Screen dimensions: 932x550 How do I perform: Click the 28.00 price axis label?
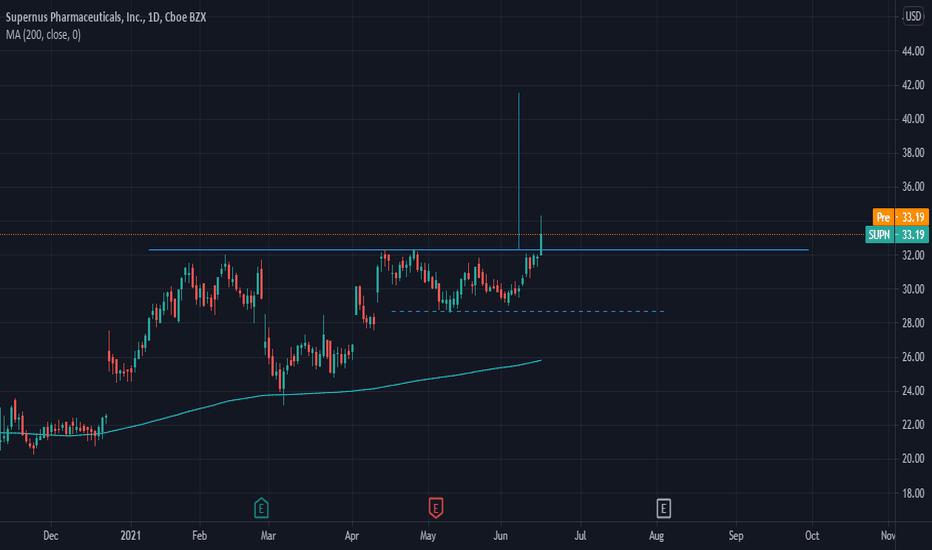click(x=913, y=323)
